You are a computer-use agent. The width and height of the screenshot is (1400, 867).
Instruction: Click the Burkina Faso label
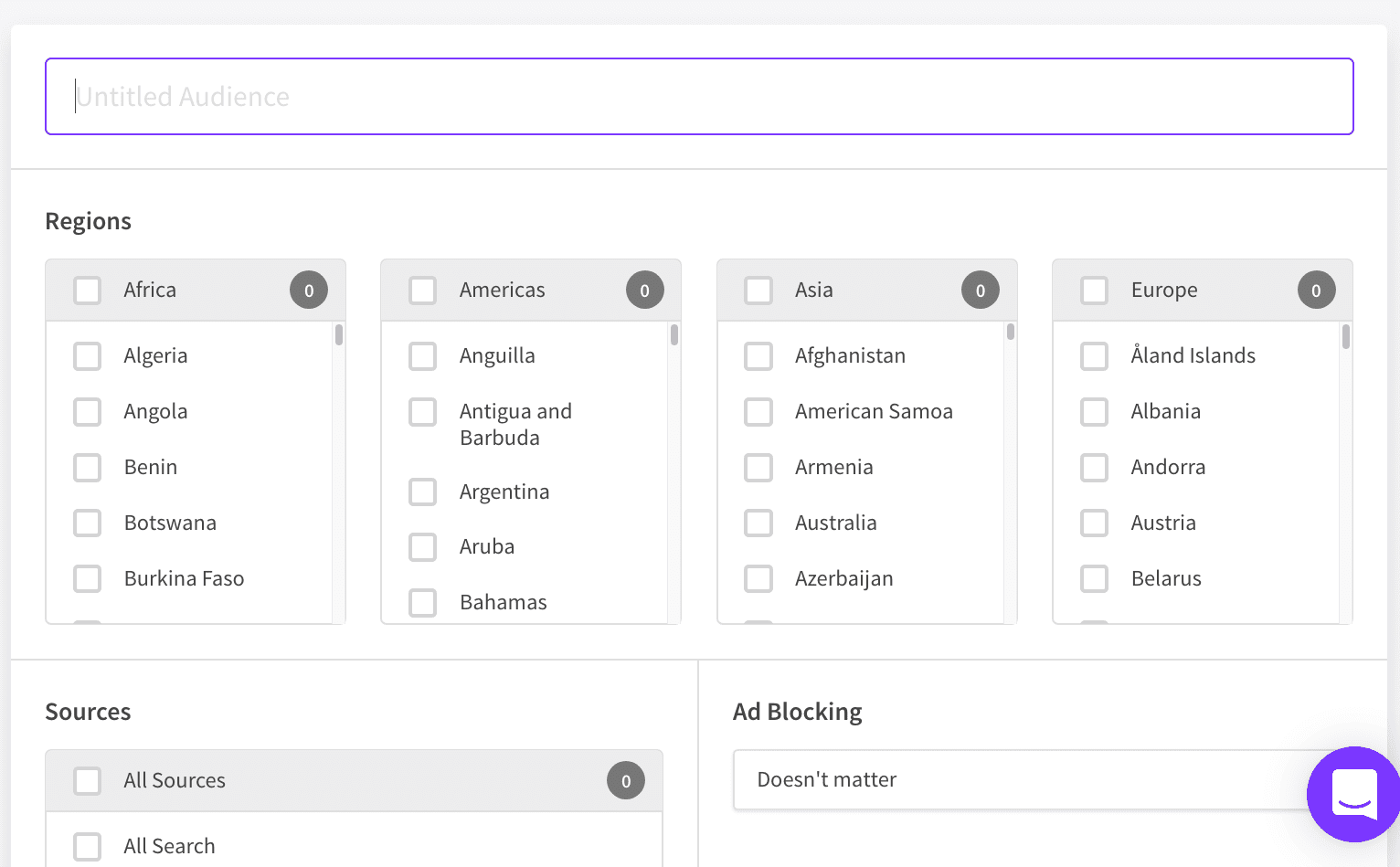[x=185, y=579]
